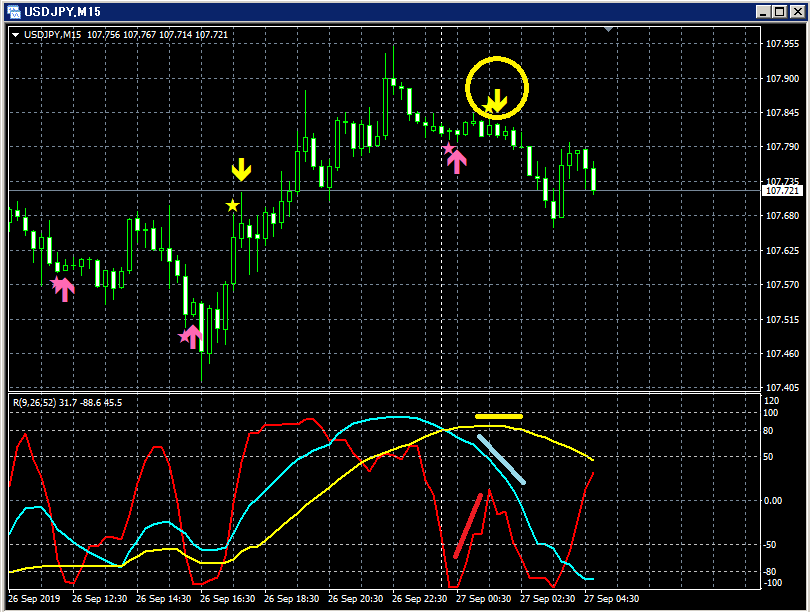810x612 pixels.
Task: Click the 107.460 price scale label
Action: tap(782, 354)
